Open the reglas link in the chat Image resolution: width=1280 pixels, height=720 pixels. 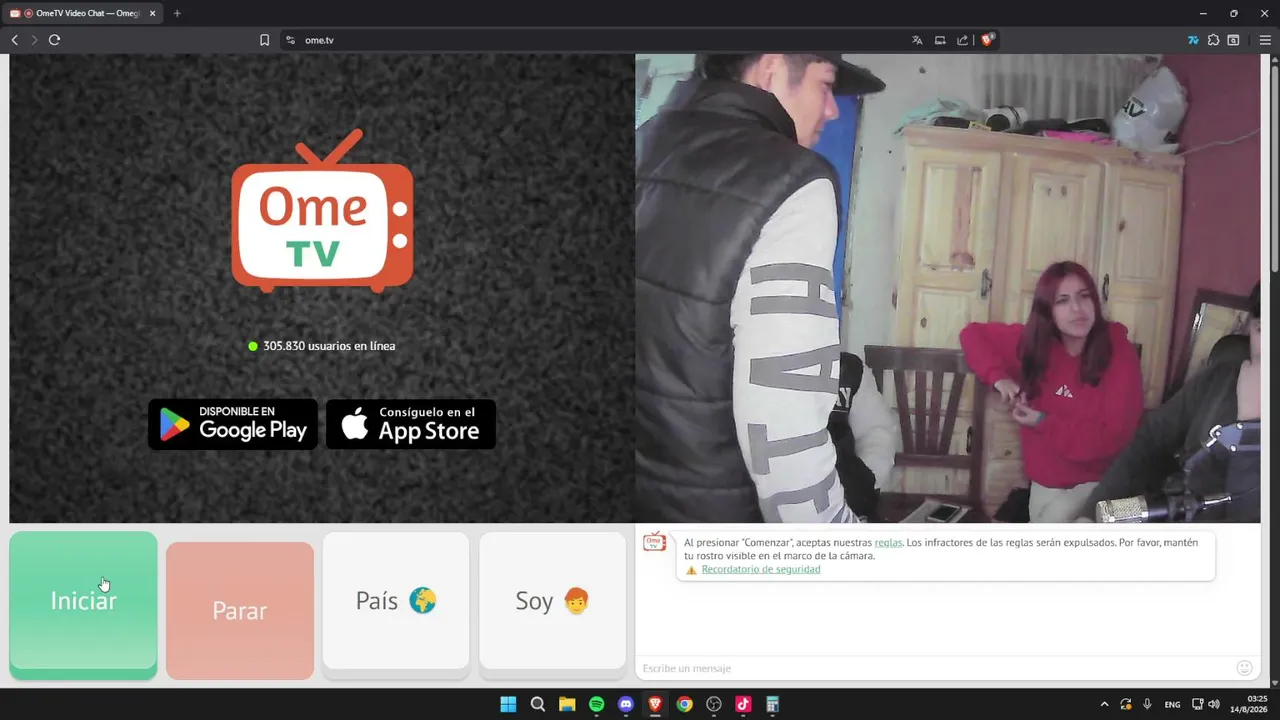(888, 542)
